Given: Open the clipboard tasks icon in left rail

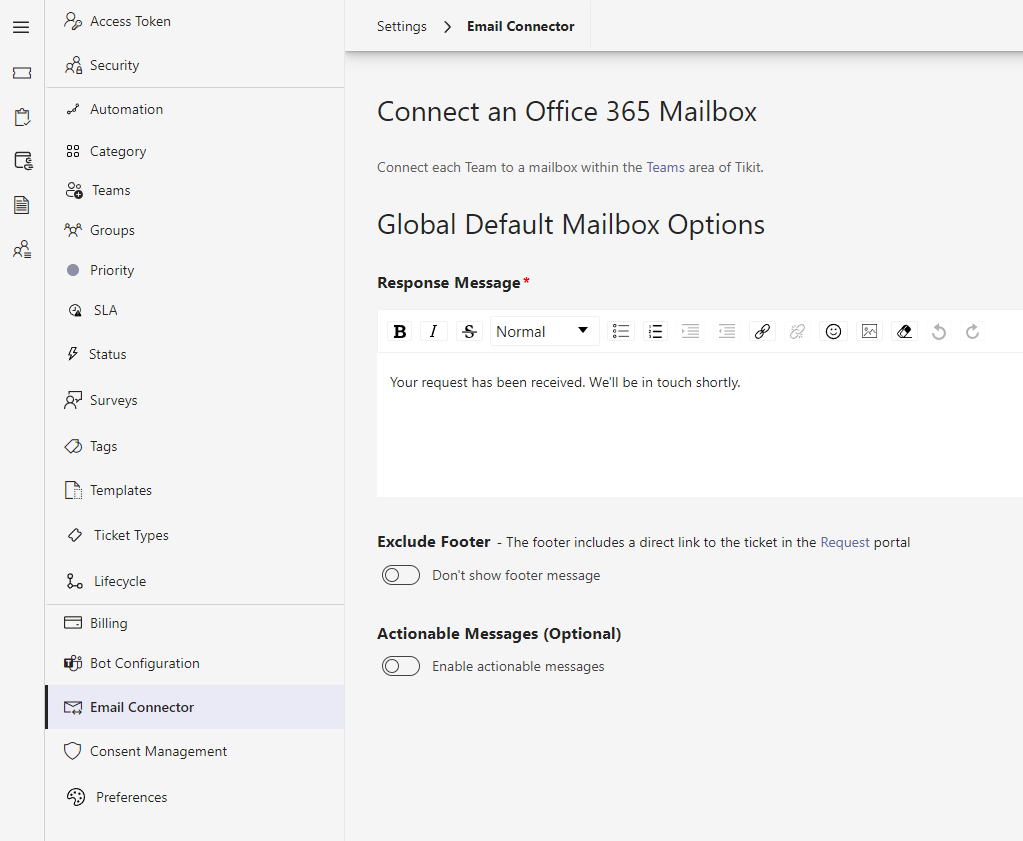Looking at the screenshot, I should [22, 117].
